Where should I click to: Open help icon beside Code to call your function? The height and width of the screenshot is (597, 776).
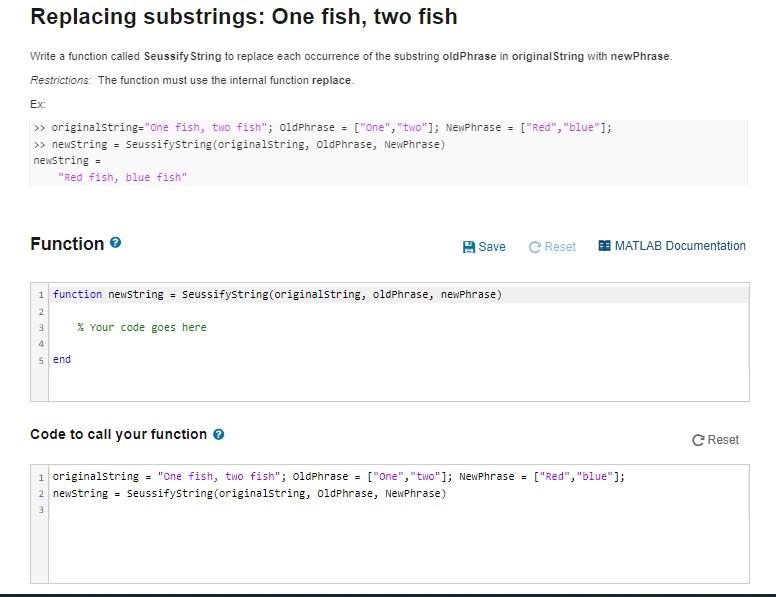[x=218, y=434]
